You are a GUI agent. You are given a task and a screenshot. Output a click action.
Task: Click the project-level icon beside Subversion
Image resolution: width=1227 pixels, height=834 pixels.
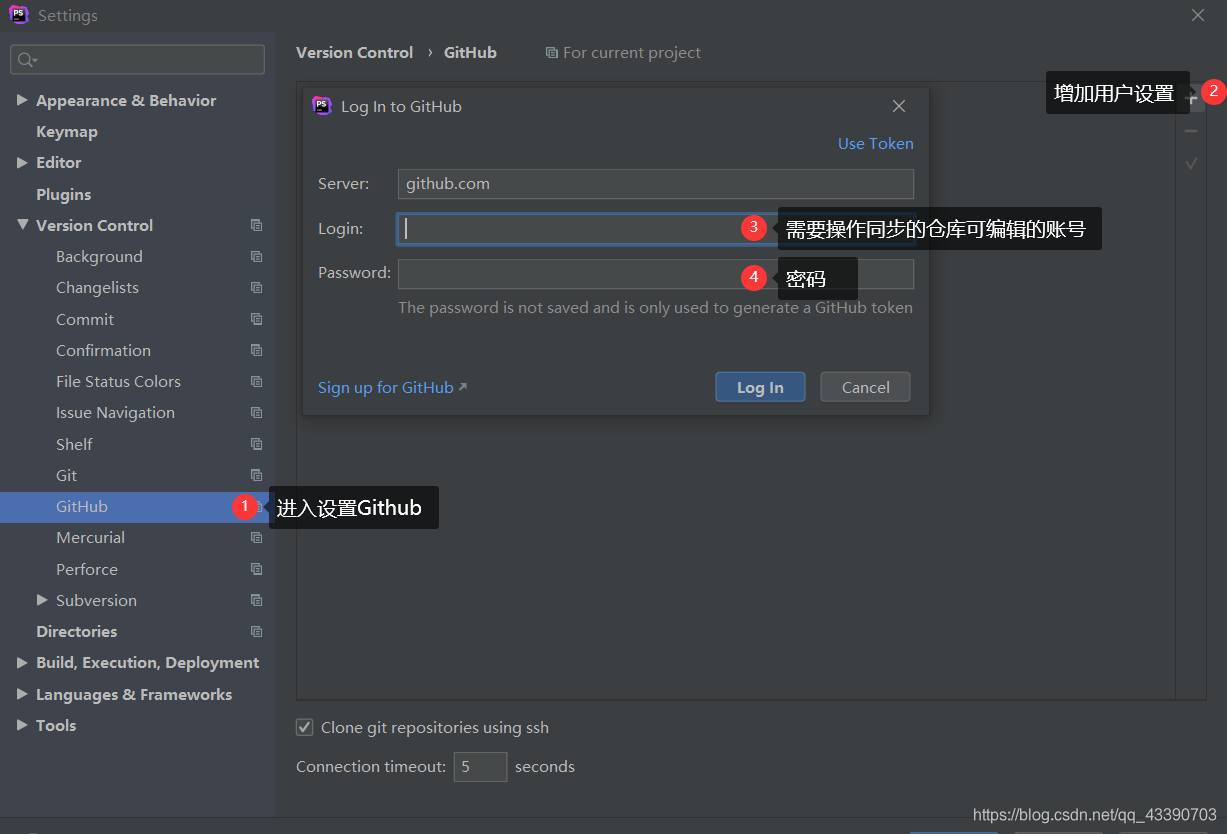[256, 601]
